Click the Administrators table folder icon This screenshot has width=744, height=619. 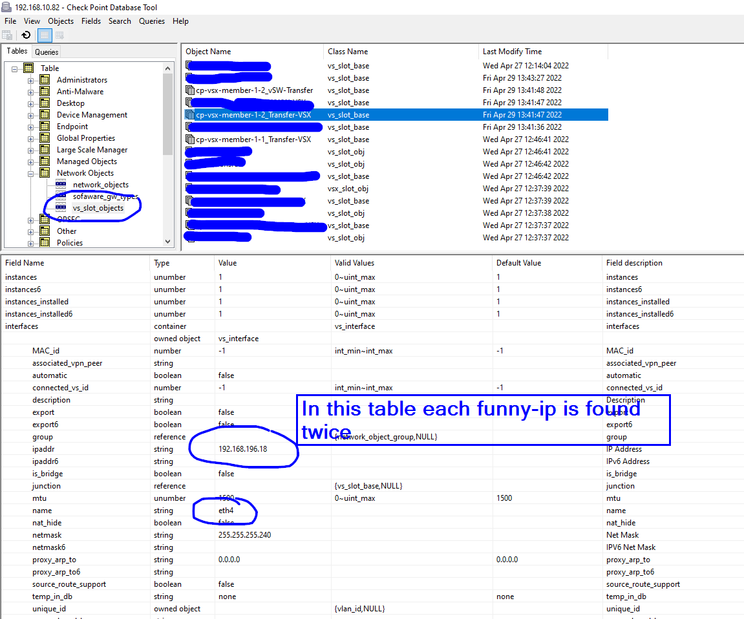pos(44,80)
